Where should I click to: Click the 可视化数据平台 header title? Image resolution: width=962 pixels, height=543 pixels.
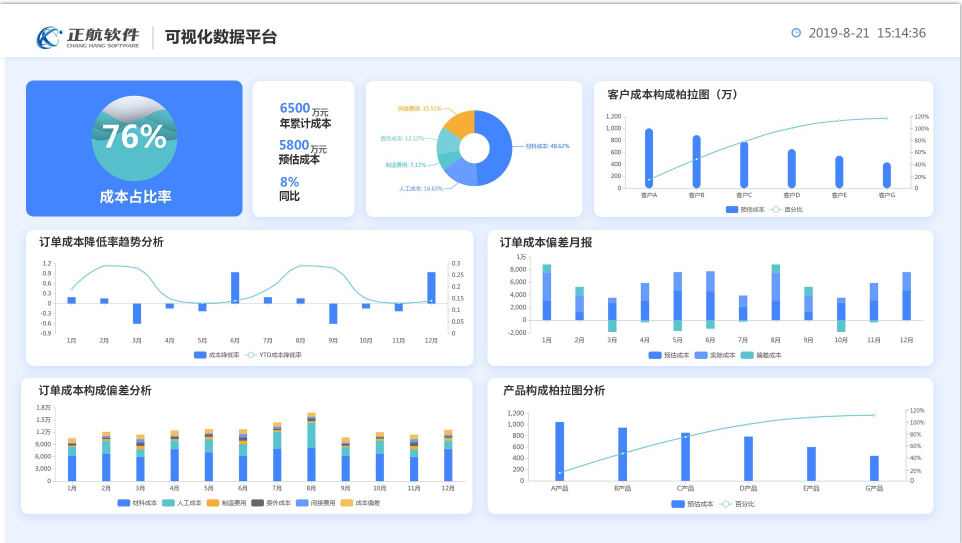pyautogui.click(x=221, y=37)
